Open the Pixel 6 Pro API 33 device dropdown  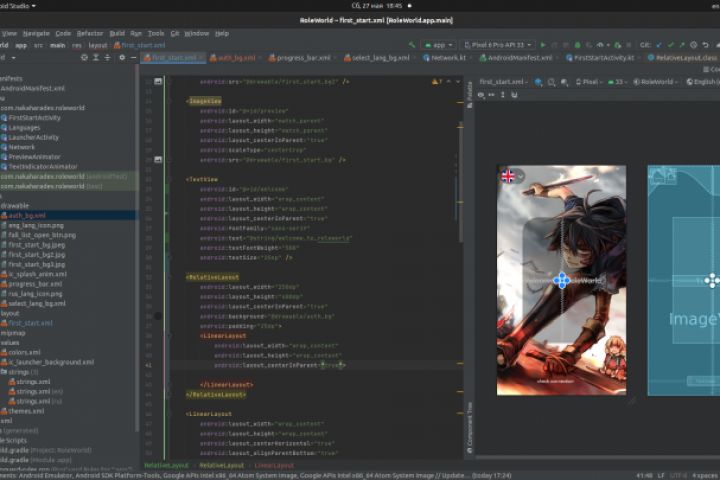[497, 45]
